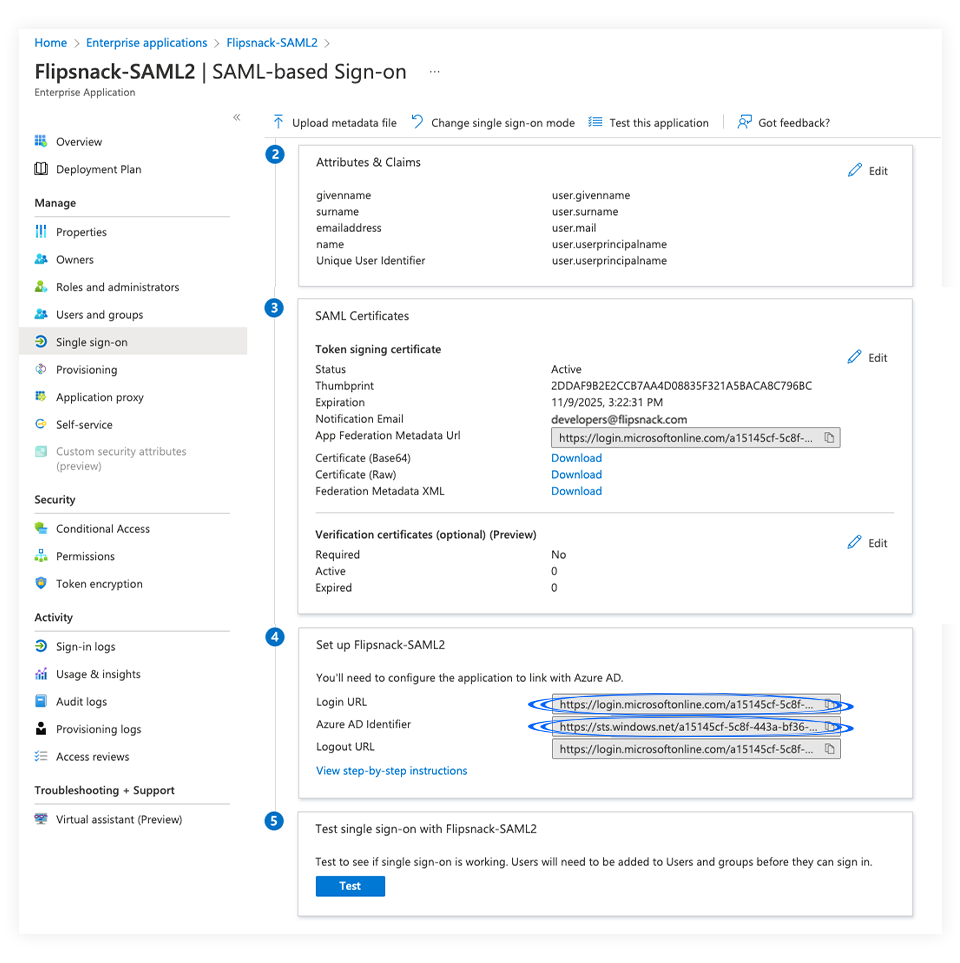The width and height of the screenshot is (960, 963).
Task: Click Change single sign-on mode icon
Action: pos(417,122)
